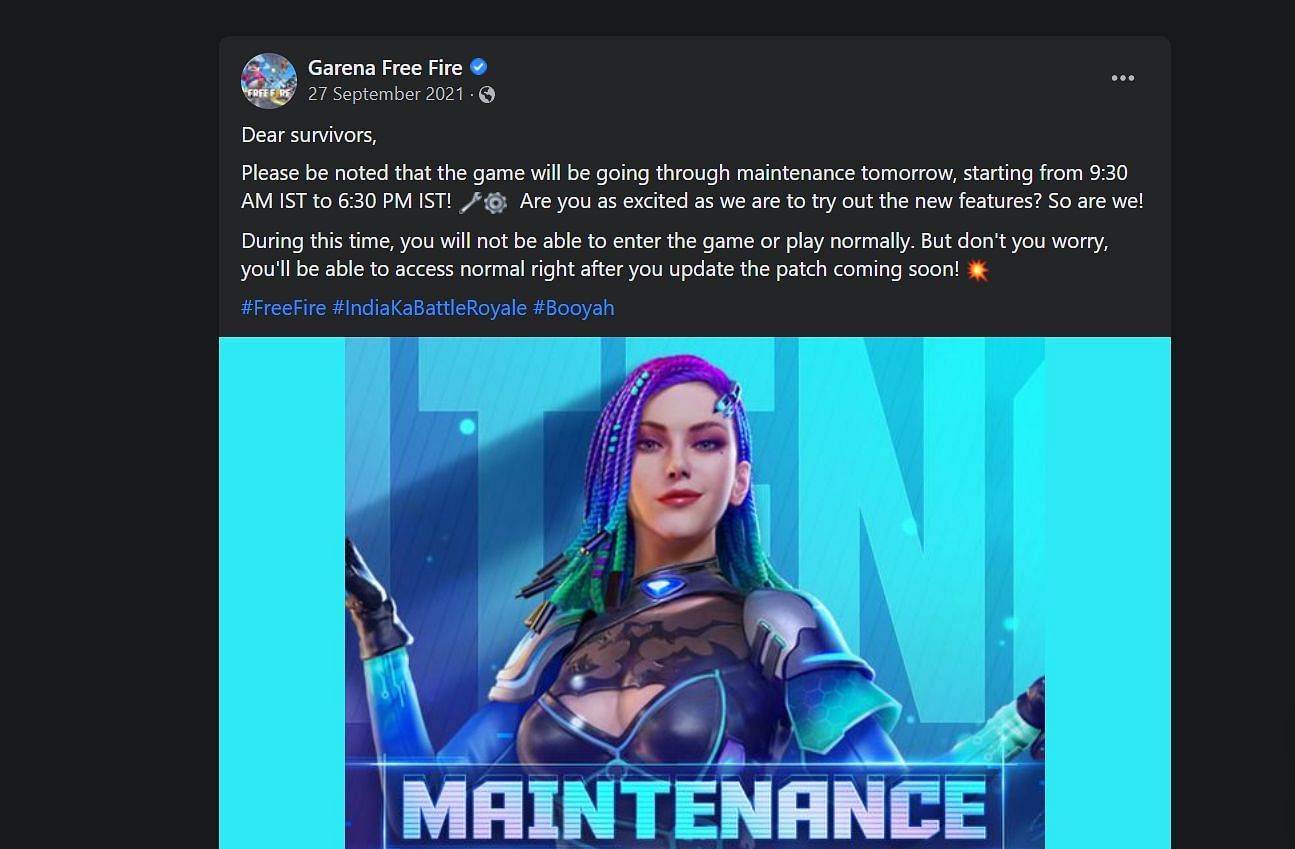Open the Garena Free Fire profile picture

point(269,81)
